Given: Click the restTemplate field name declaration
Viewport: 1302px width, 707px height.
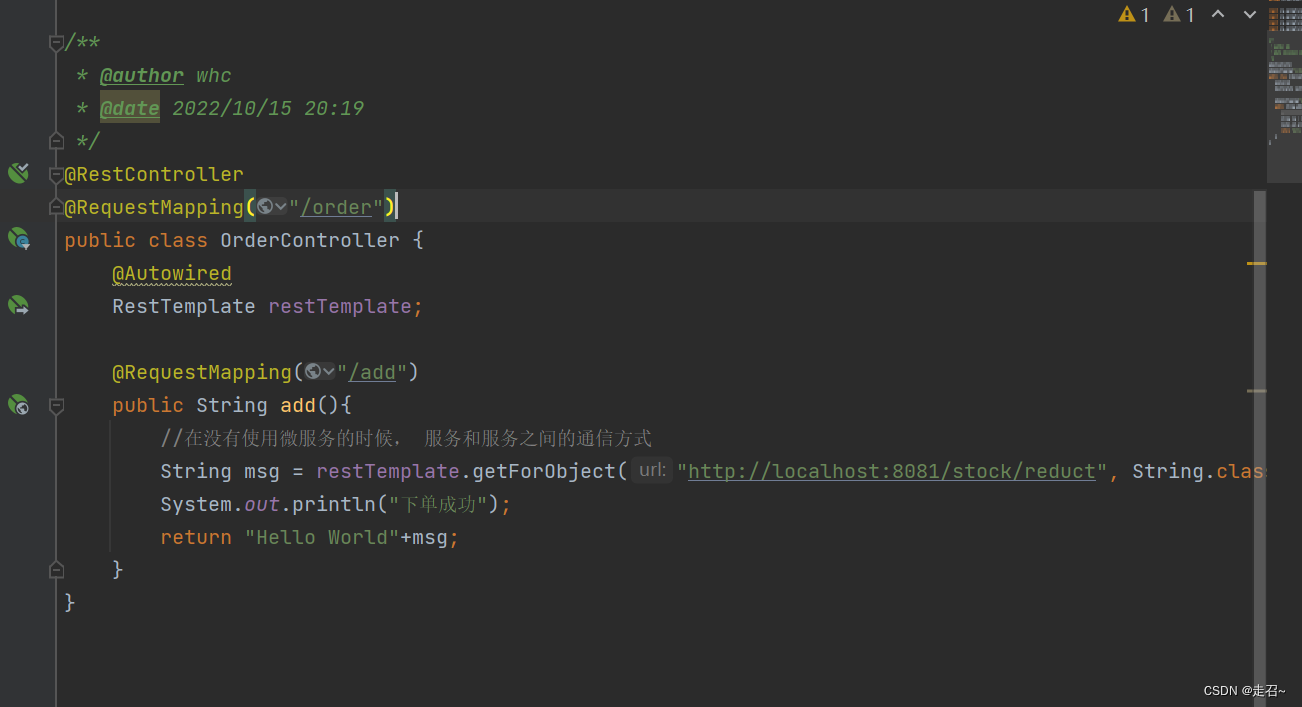Looking at the screenshot, I should (x=340, y=306).
